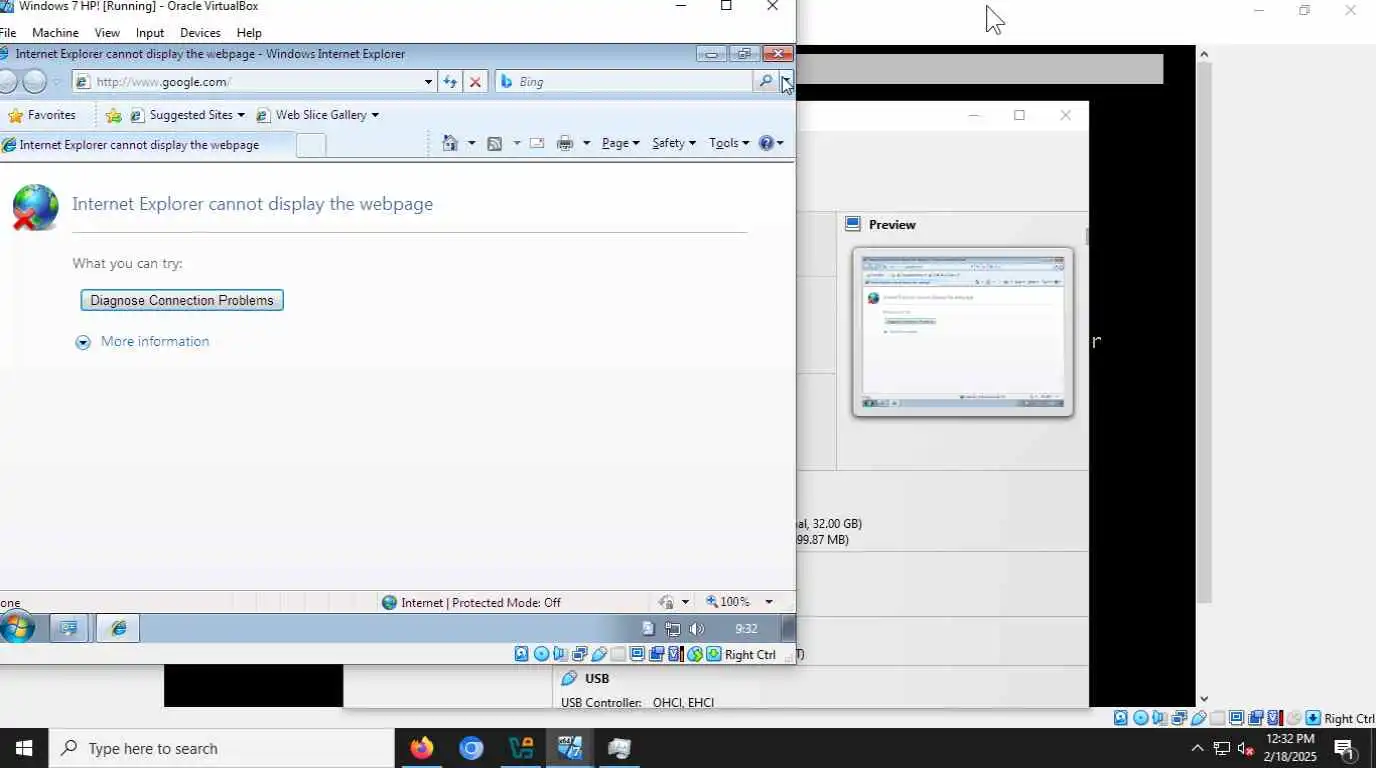
Task: Open the Machine menu
Action: 55,33
